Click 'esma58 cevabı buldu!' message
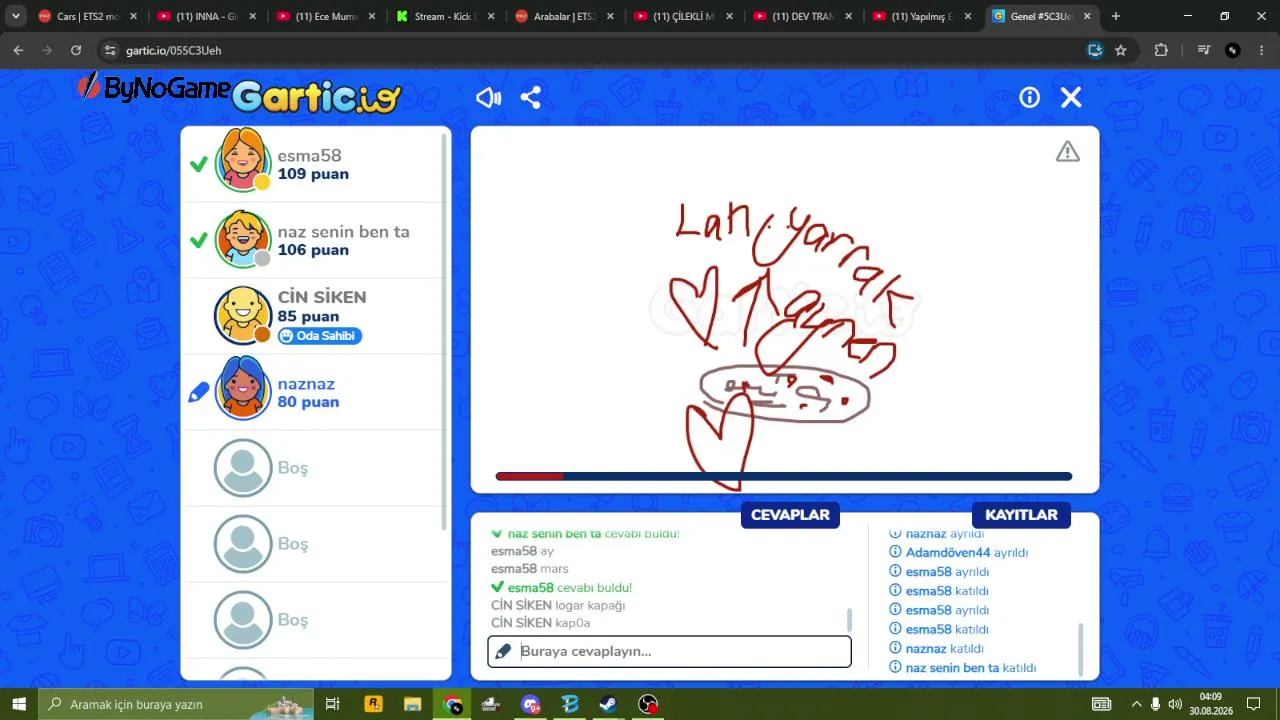 [x=561, y=588]
